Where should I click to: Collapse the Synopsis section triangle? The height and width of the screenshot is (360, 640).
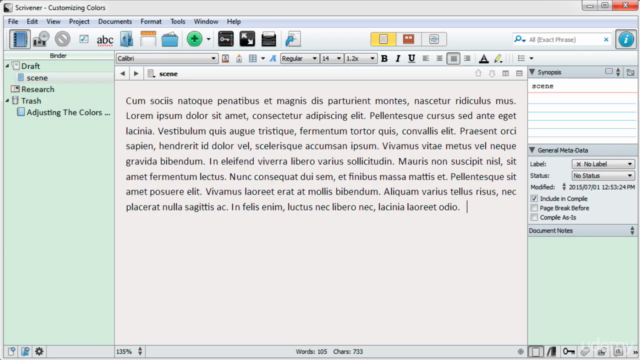click(x=532, y=72)
